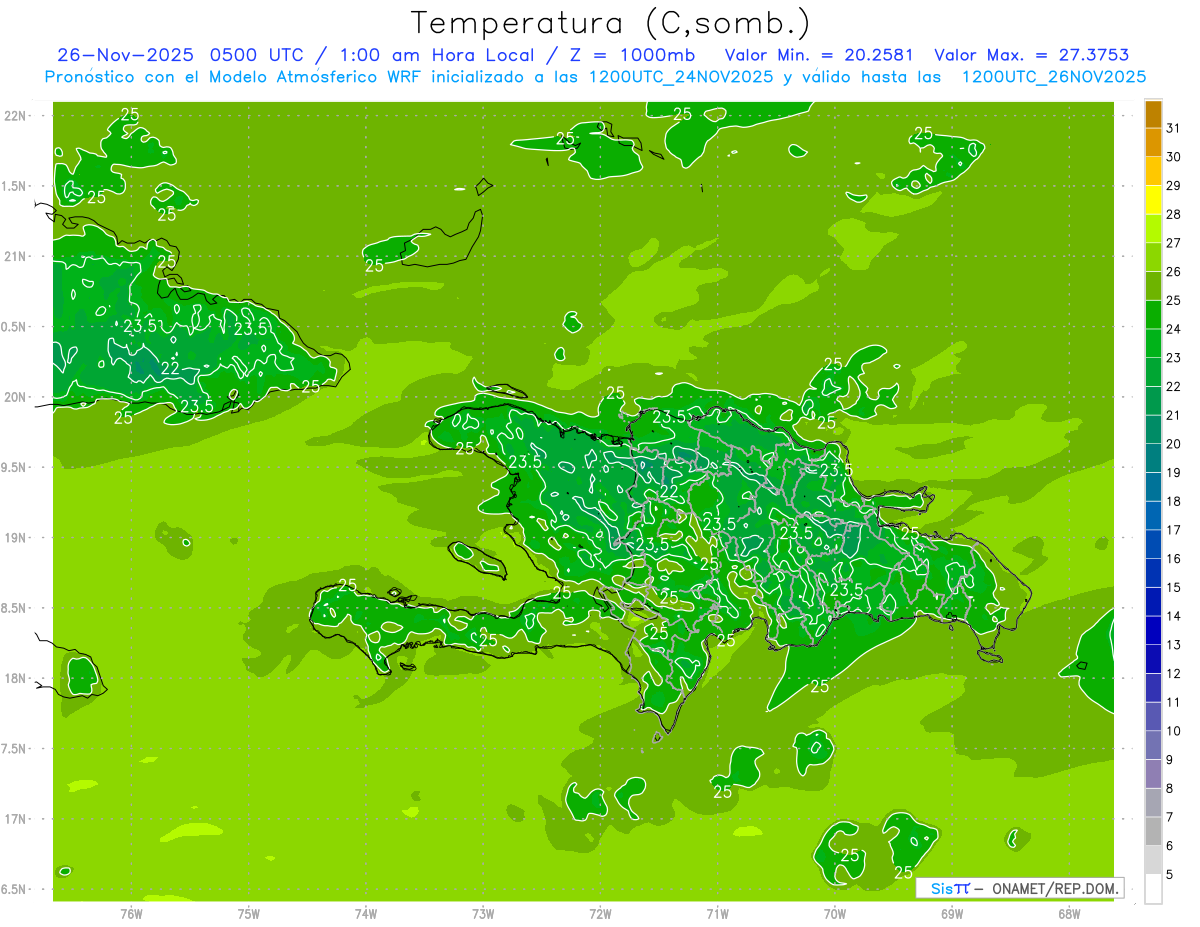The image size is (1200, 927).
Task: Click the 73W longitude axis label
Action: [x=483, y=913]
